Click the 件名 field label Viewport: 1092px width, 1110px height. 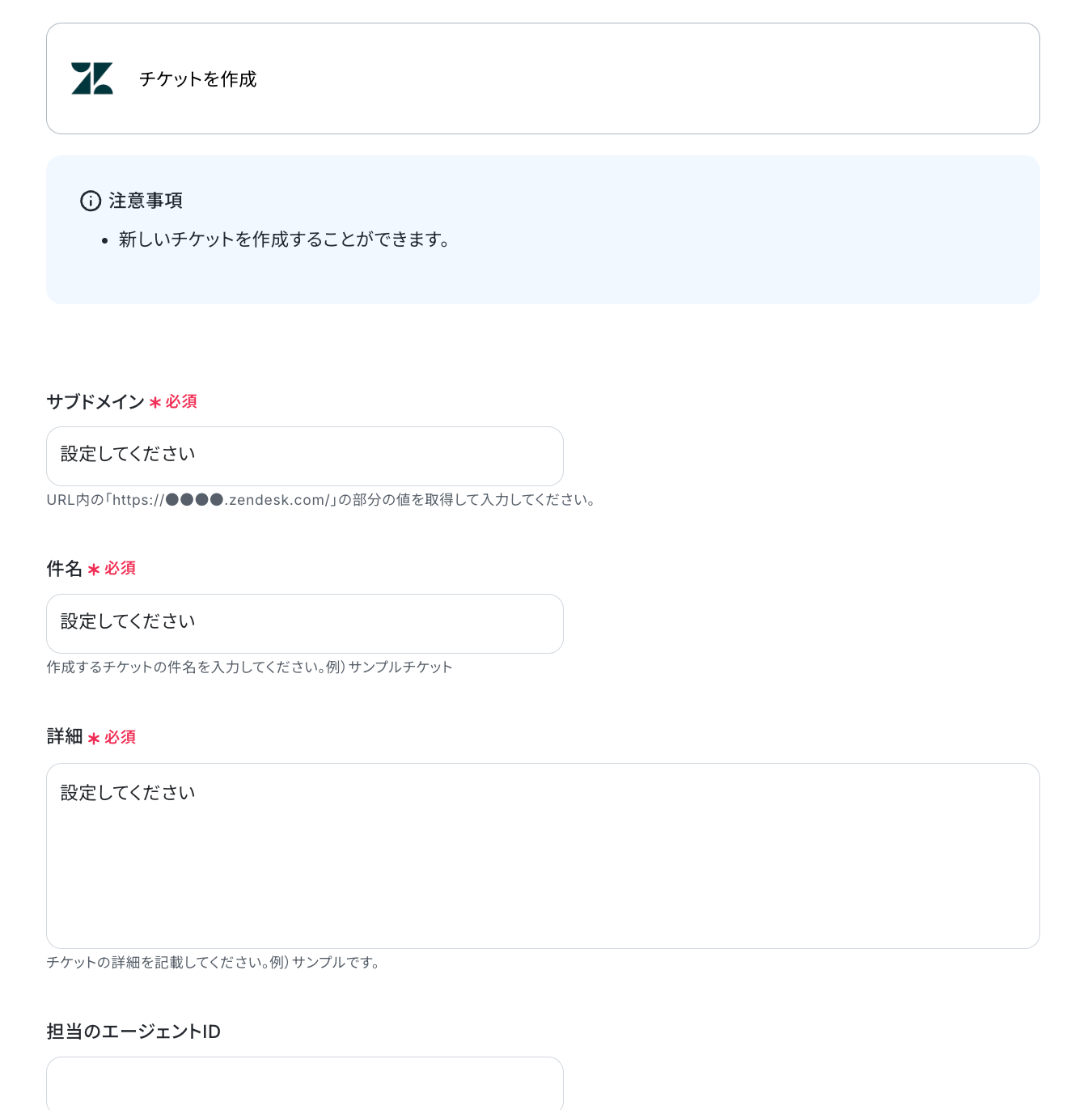(x=65, y=569)
